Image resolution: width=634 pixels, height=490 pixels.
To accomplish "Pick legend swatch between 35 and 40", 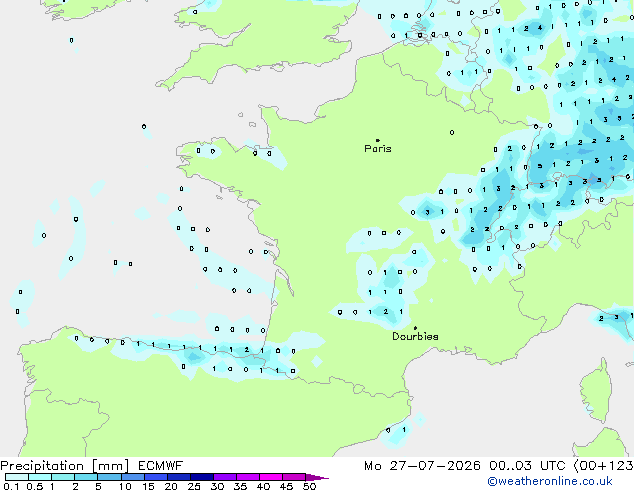I will point(248,477).
